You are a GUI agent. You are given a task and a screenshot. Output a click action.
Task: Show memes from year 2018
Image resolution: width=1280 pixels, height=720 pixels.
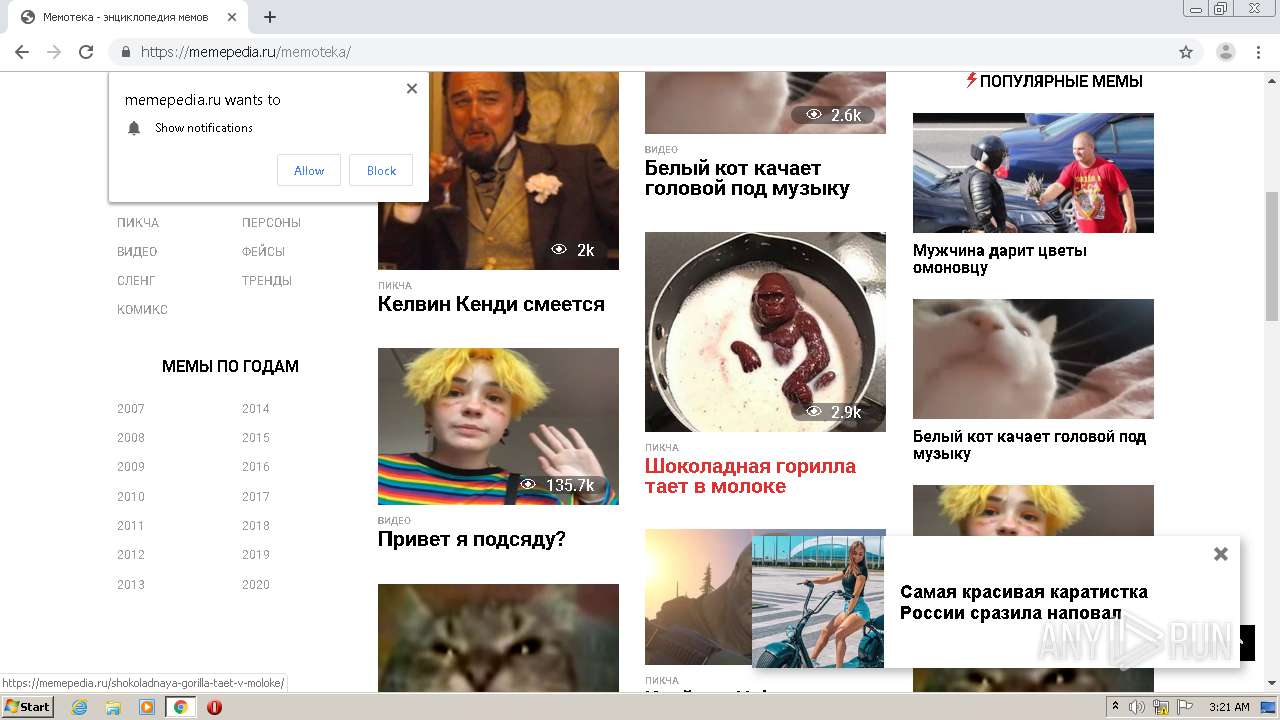point(256,526)
